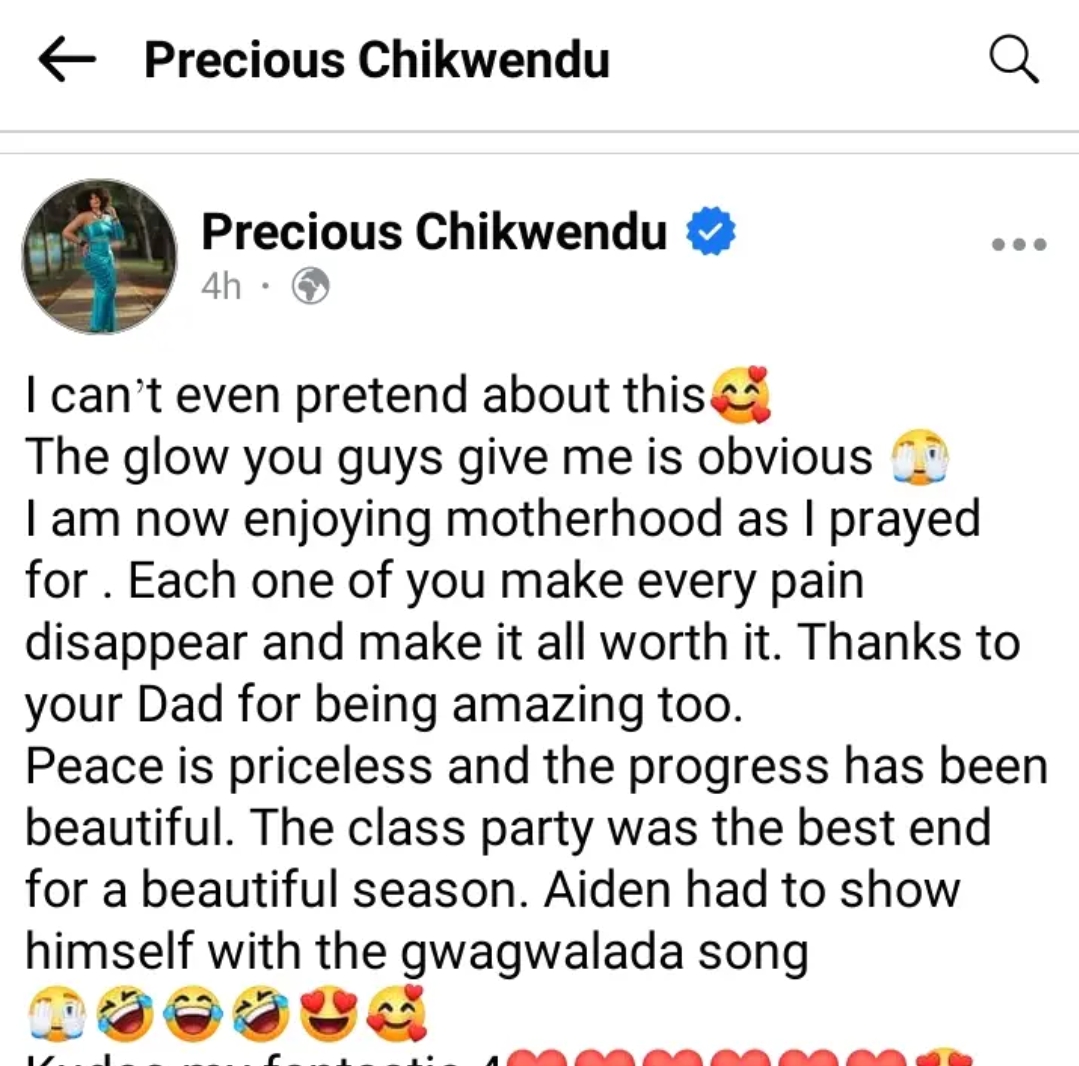Tap the 4h post timestamp
1079x1066 pixels.
221,286
